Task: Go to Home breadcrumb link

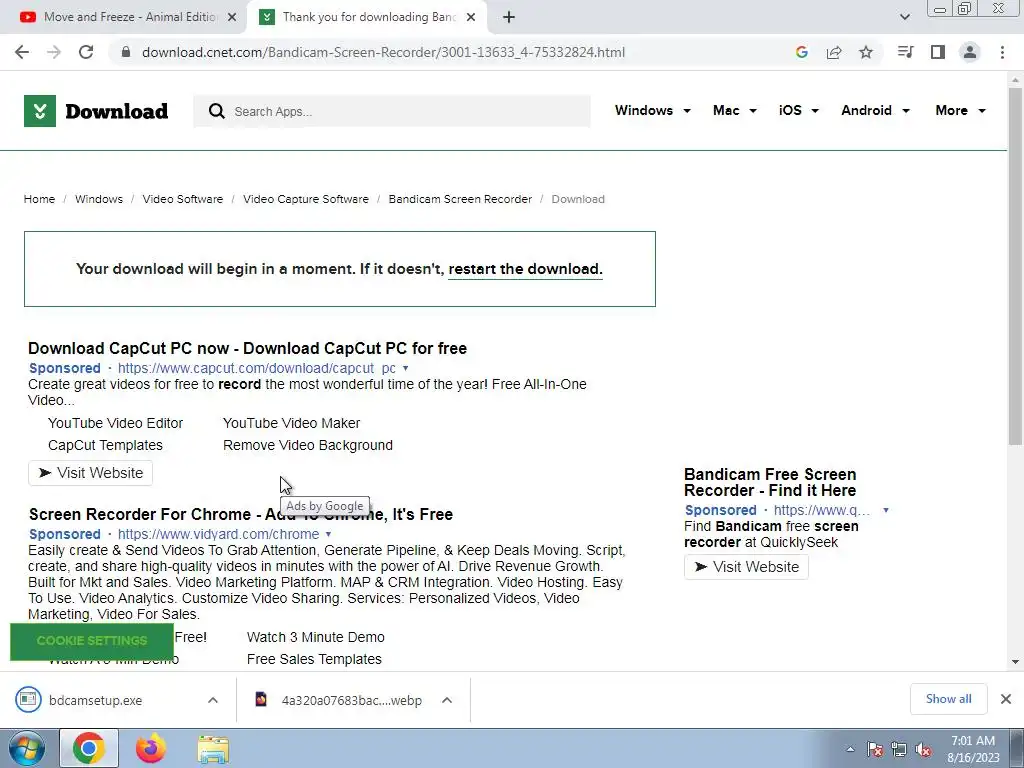Action: pyautogui.click(x=39, y=199)
